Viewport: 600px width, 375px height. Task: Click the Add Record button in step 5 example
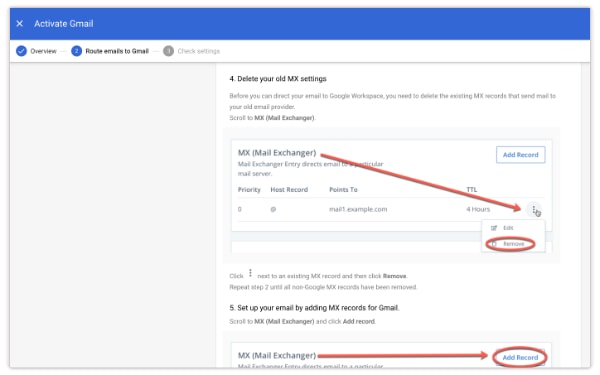520,357
